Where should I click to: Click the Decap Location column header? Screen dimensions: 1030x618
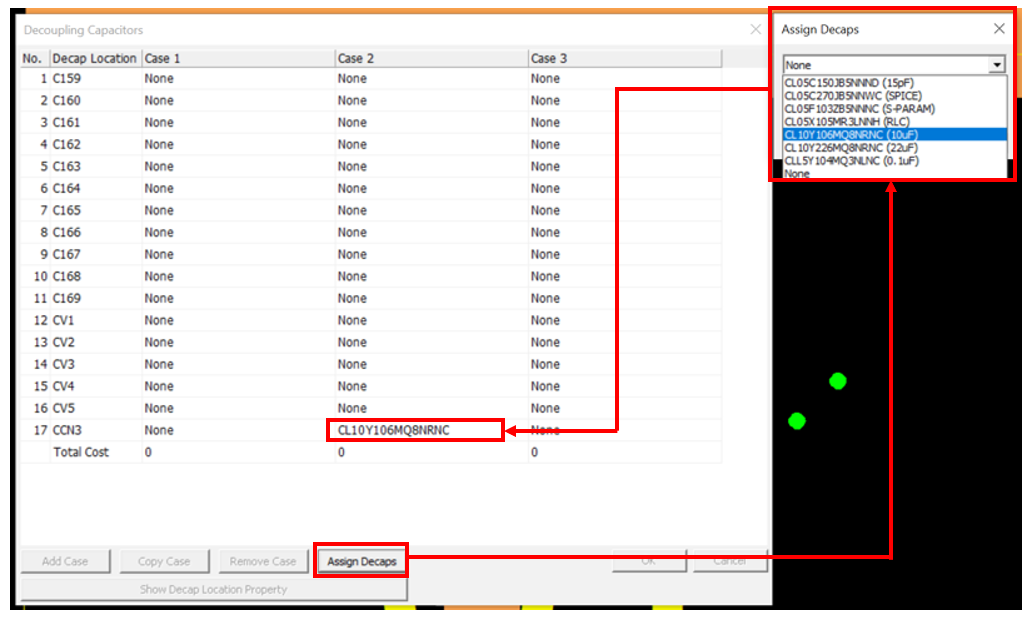[94, 58]
